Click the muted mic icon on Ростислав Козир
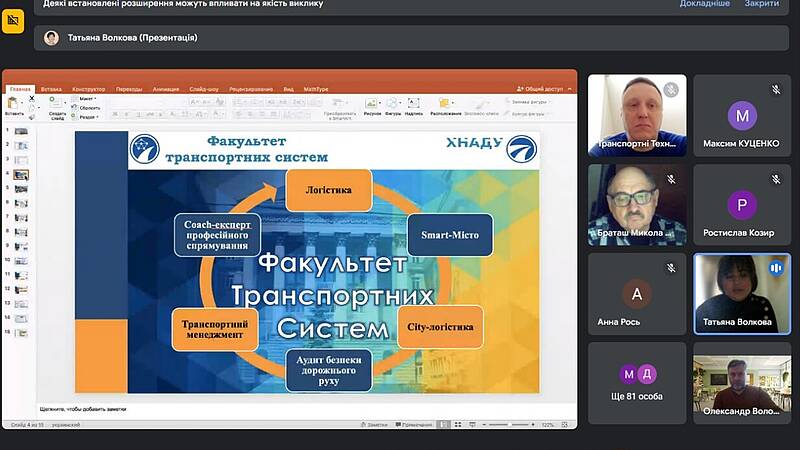This screenshot has width=800, height=450. click(776, 179)
